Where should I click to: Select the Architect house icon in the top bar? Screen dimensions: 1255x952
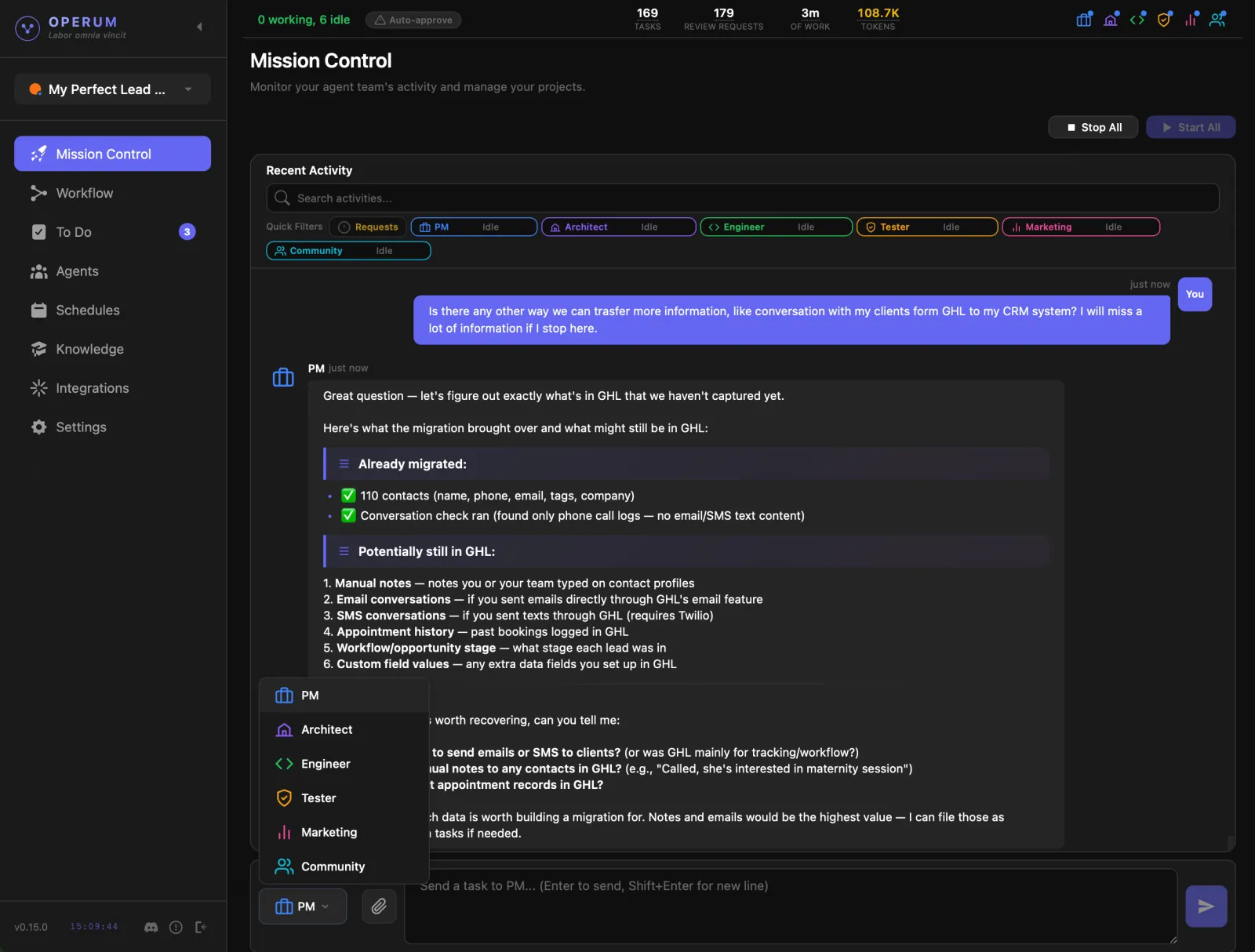pos(1110,19)
